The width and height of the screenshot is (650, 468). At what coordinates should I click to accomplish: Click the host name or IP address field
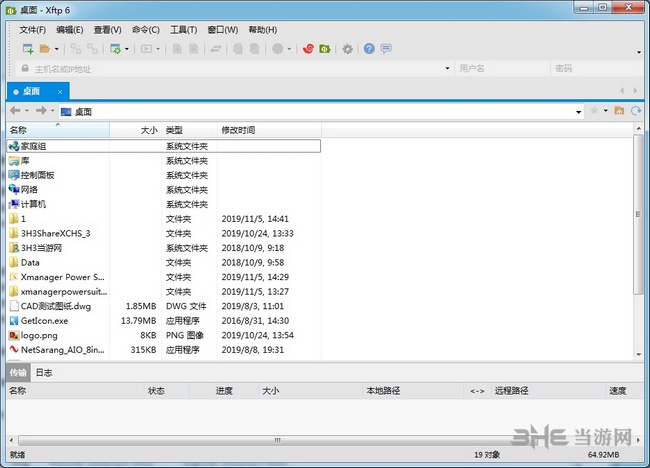pos(234,69)
